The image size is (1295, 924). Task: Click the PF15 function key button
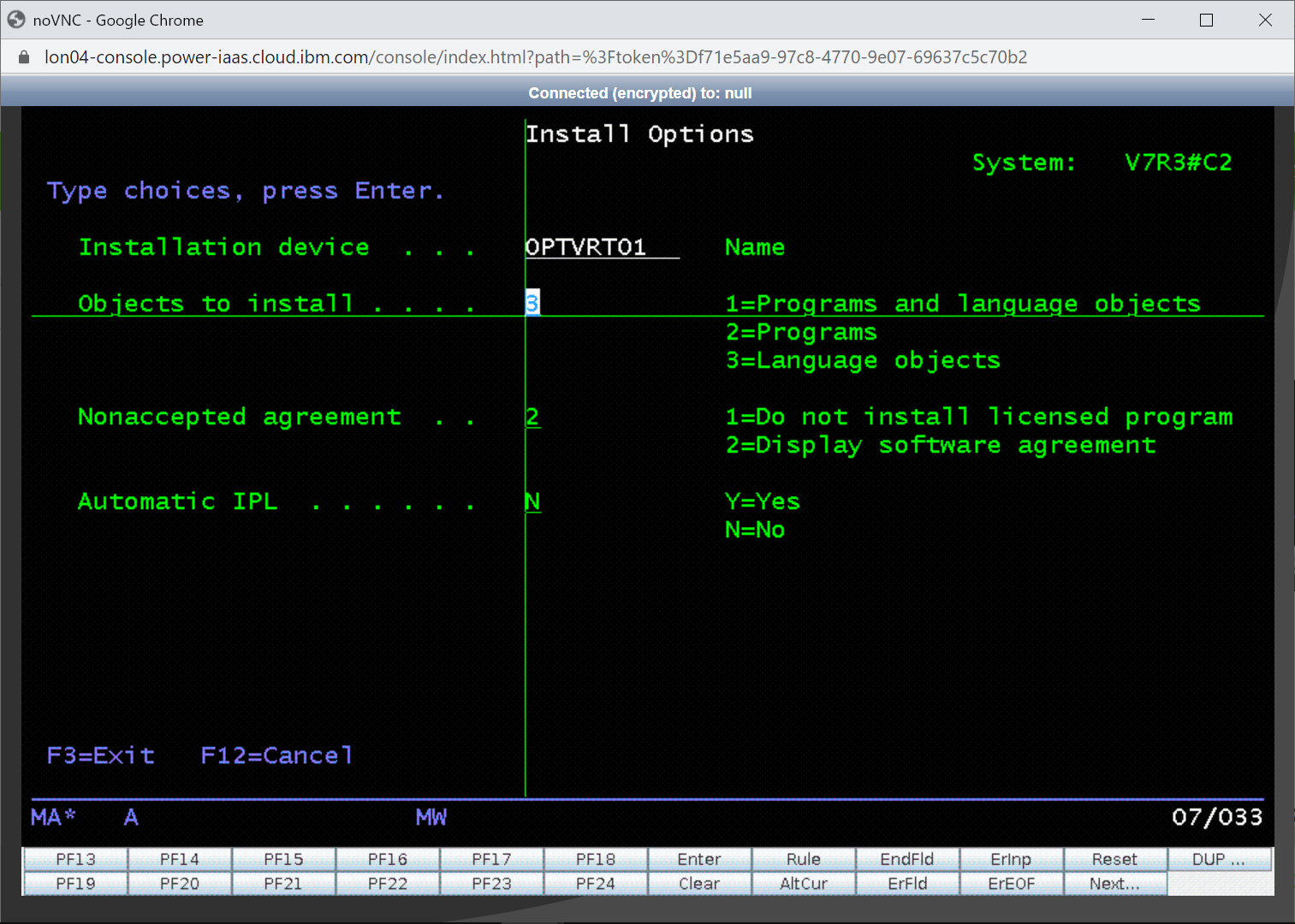(283, 859)
